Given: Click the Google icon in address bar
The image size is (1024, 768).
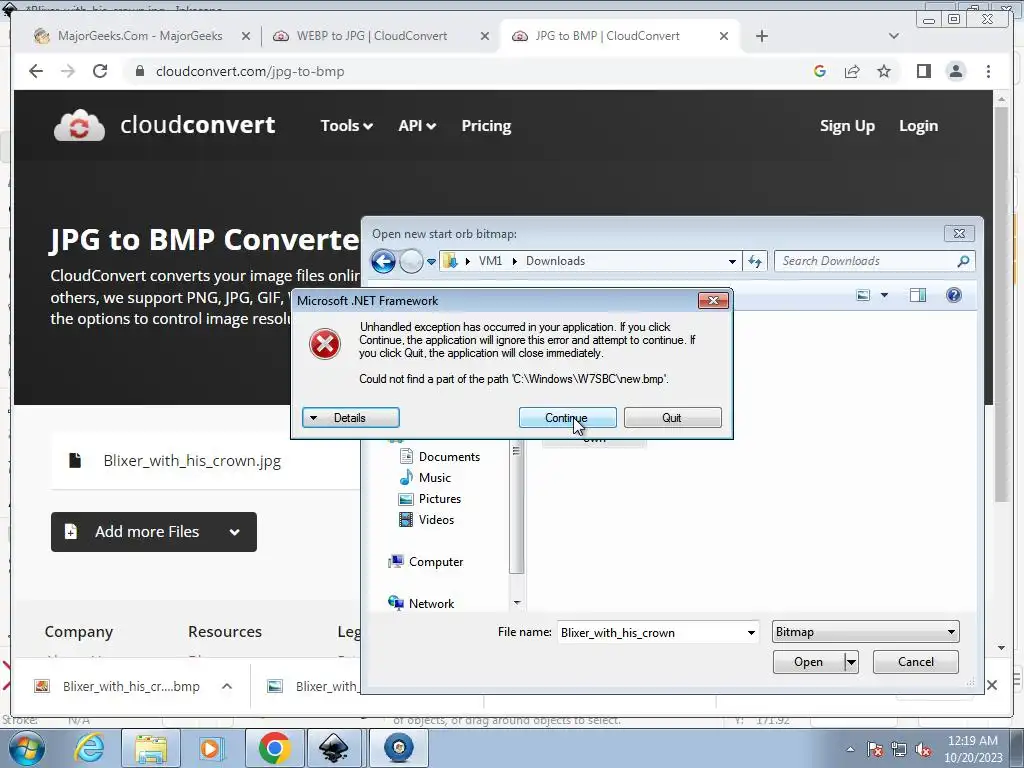Looking at the screenshot, I should pos(820,71).
